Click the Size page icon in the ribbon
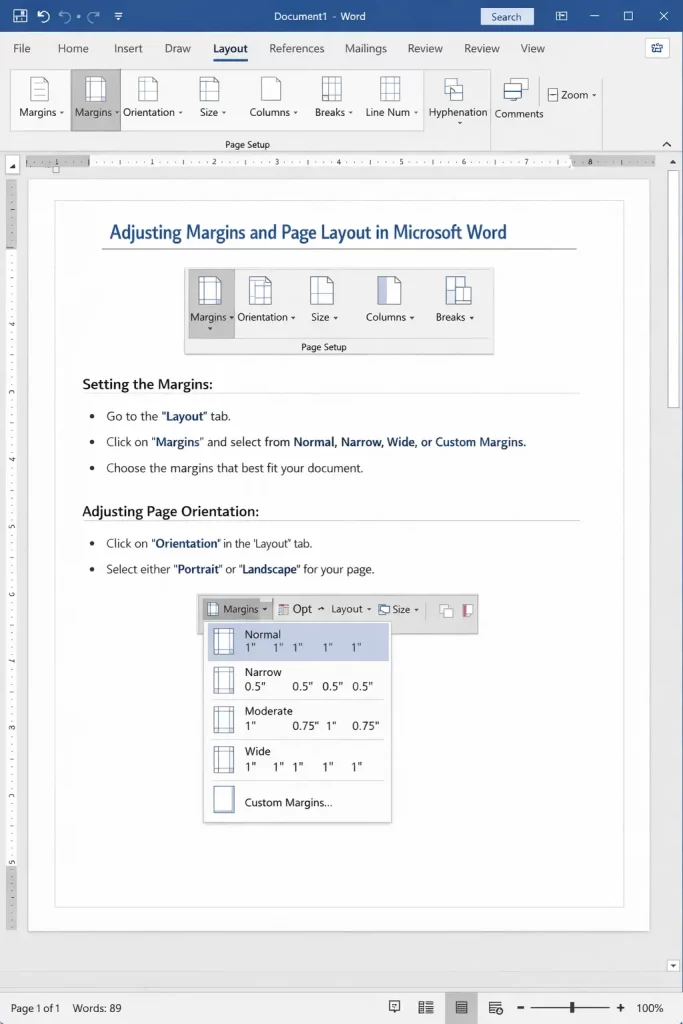The width and height of the screenshot is (683, 1024). 209,89
